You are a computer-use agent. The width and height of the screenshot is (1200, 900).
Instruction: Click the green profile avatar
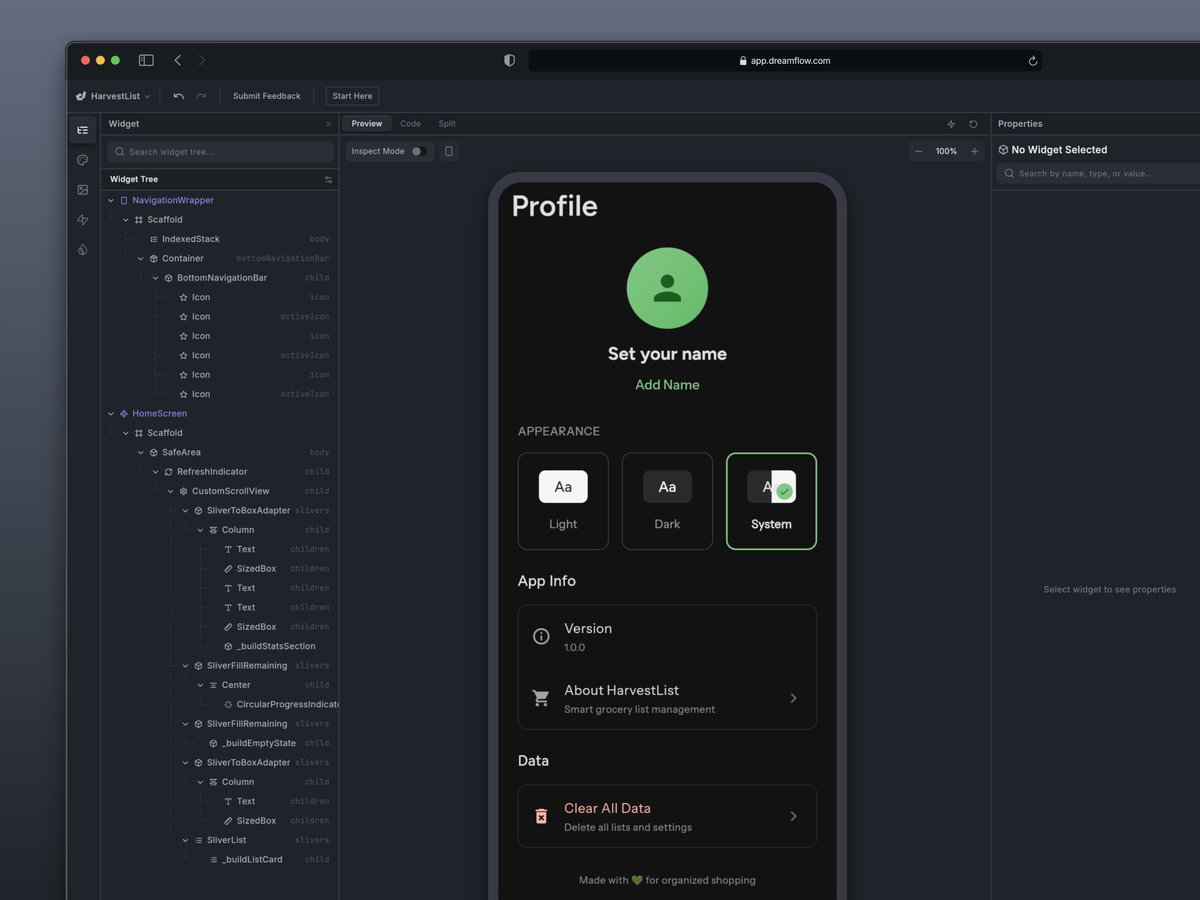pyautogui.click(x=667, y=288)
